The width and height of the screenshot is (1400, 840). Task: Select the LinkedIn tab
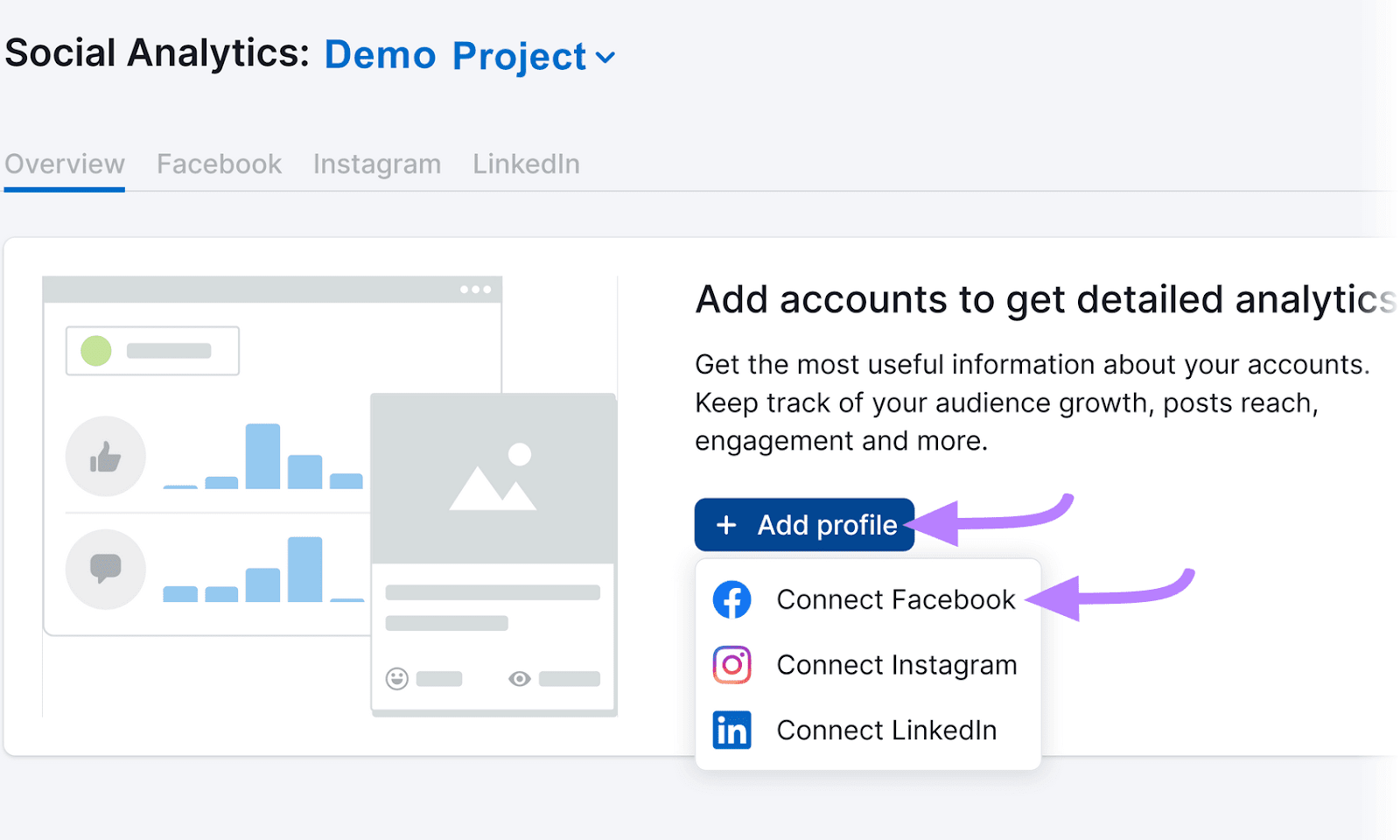coord(525,164)
